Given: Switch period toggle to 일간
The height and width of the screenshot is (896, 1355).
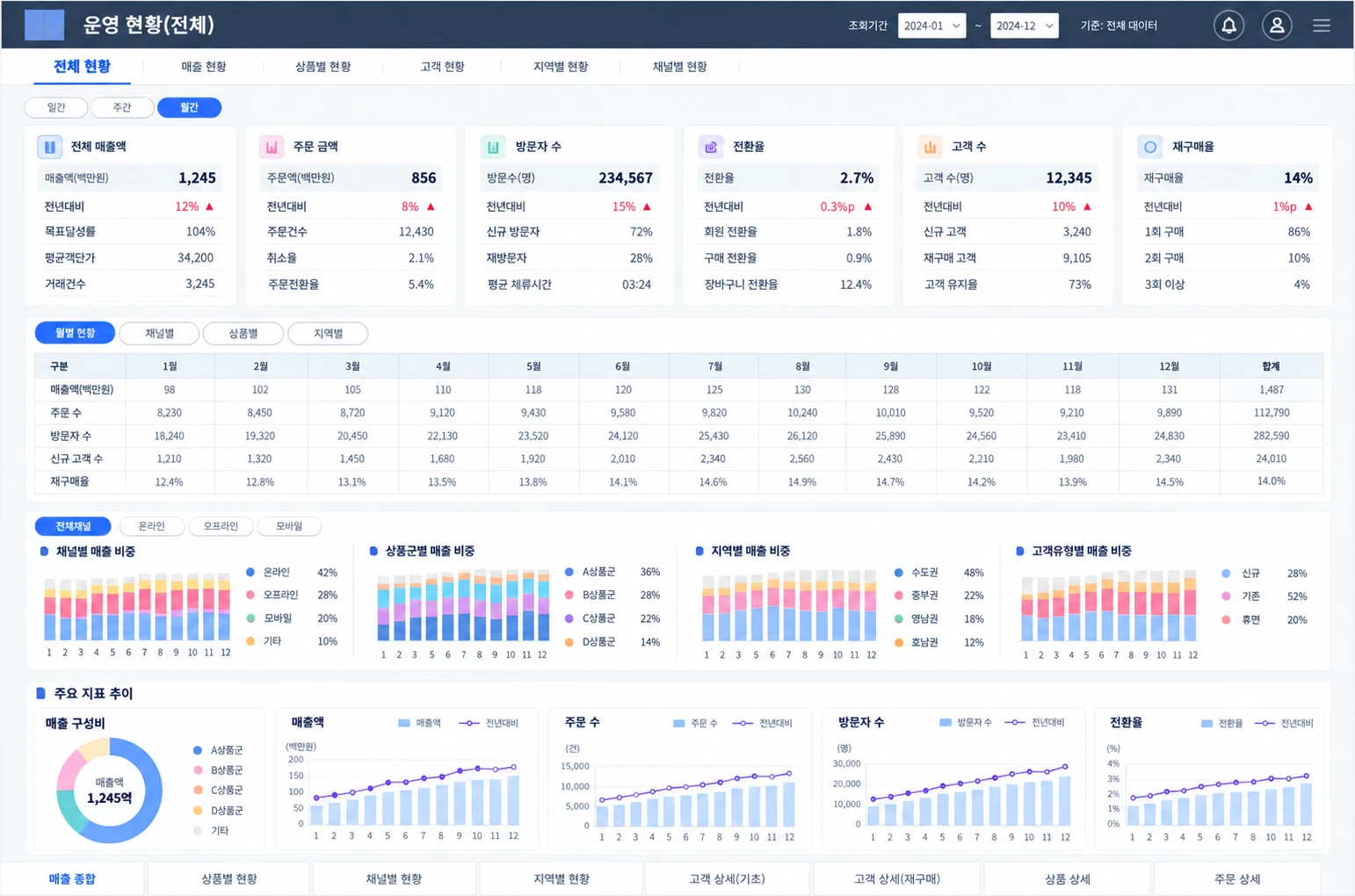Looking at the screenshot, I should click(x=56, y=107).
